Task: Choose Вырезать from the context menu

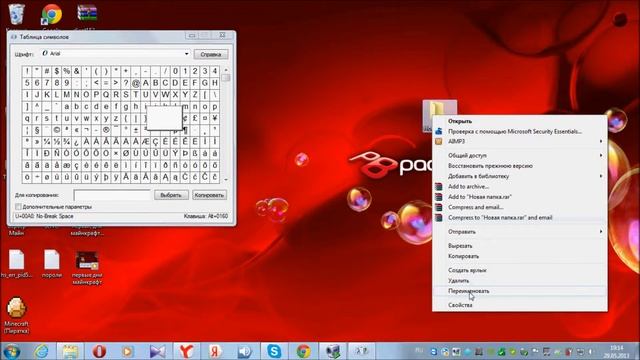Action: [x=520, y=246]
